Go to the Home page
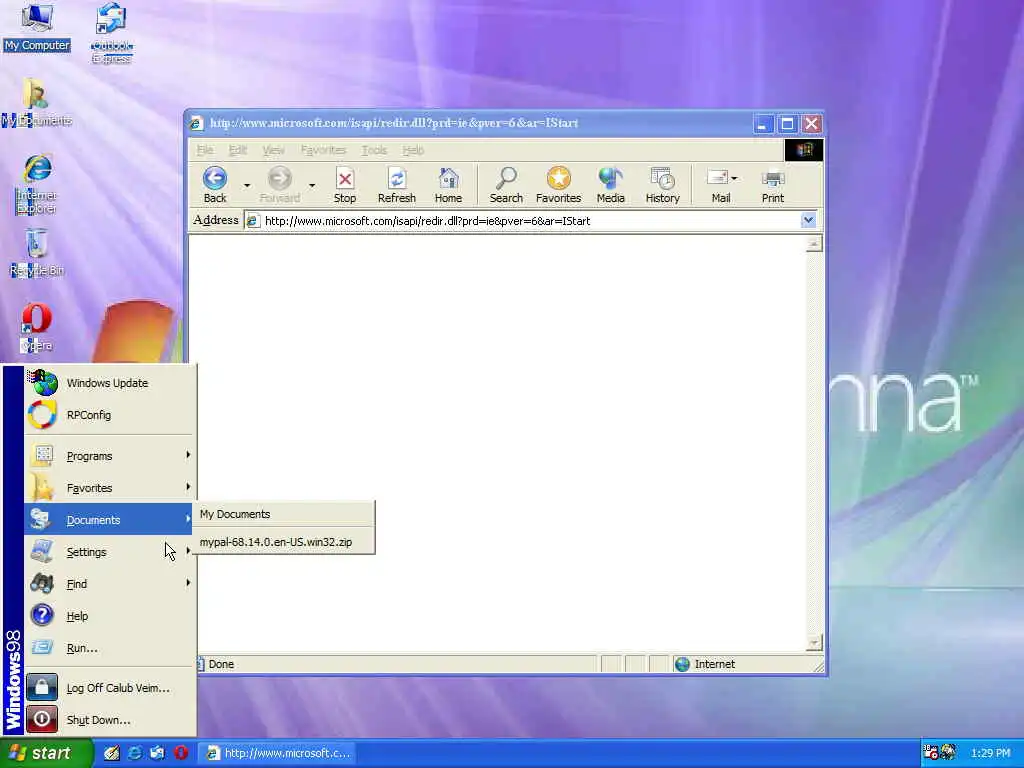This screenshot has width=1024, height=768. 448,185
